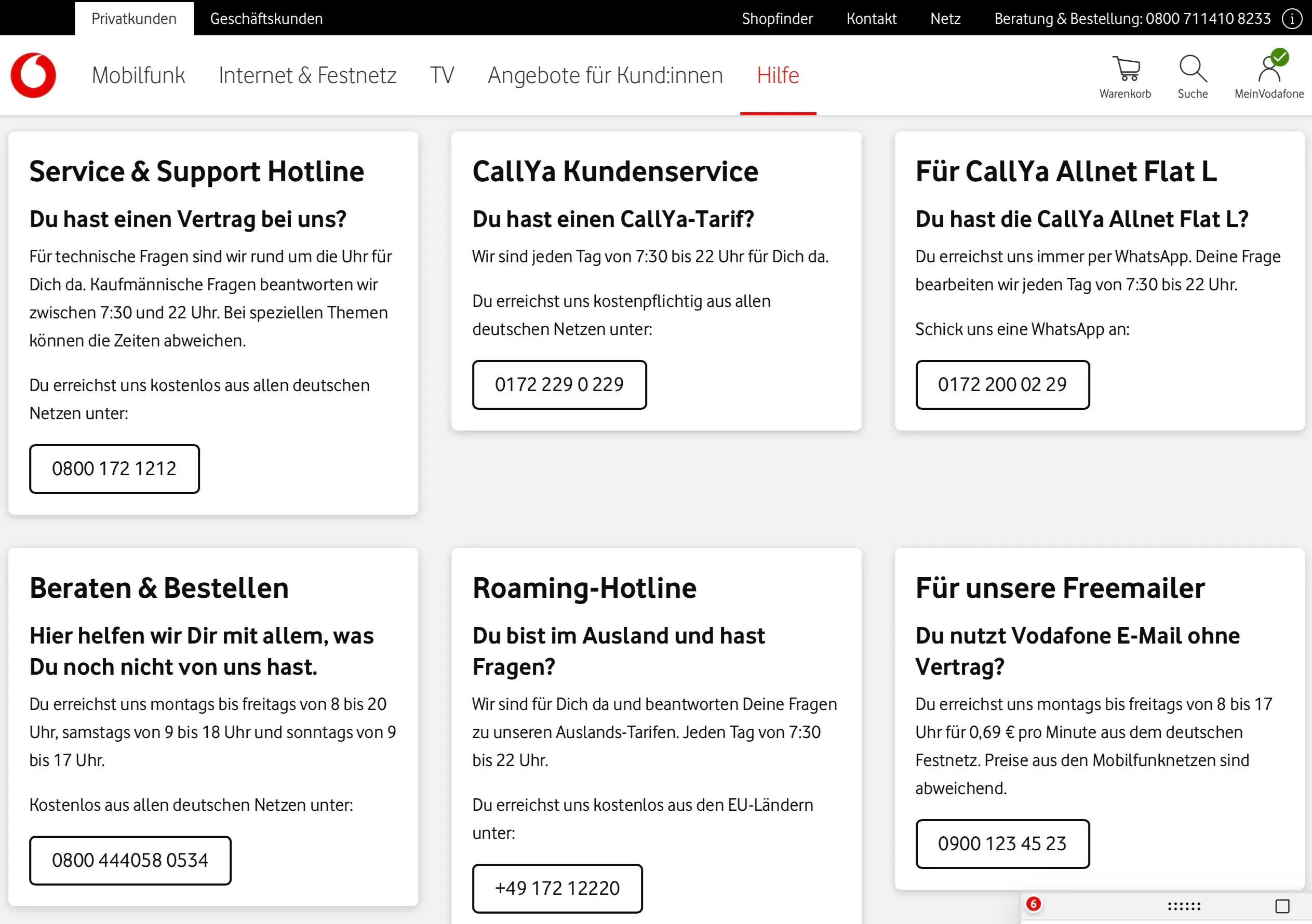1312x924 pixels.
Task: Maximize the chat widget with square icon
Action: pyautogui.click(x=1282, y=906)
